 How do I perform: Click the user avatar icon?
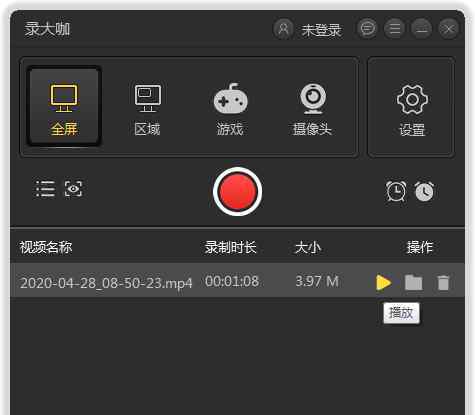point(283,29)
